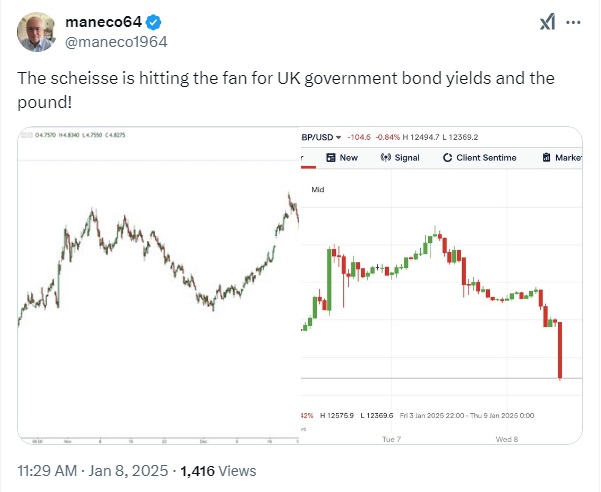Click the 11:29 AM Jan 8, 2025 timestamp

93,471
